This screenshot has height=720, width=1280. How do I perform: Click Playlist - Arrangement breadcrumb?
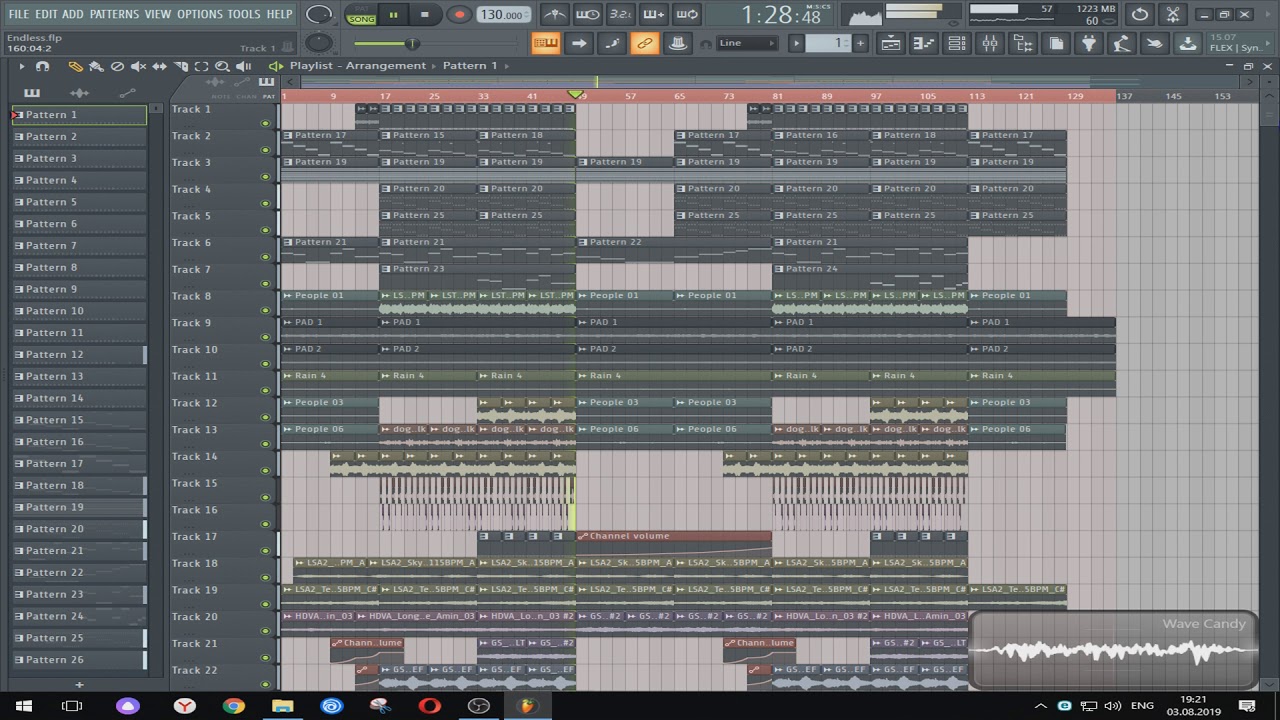click(358, 66)
